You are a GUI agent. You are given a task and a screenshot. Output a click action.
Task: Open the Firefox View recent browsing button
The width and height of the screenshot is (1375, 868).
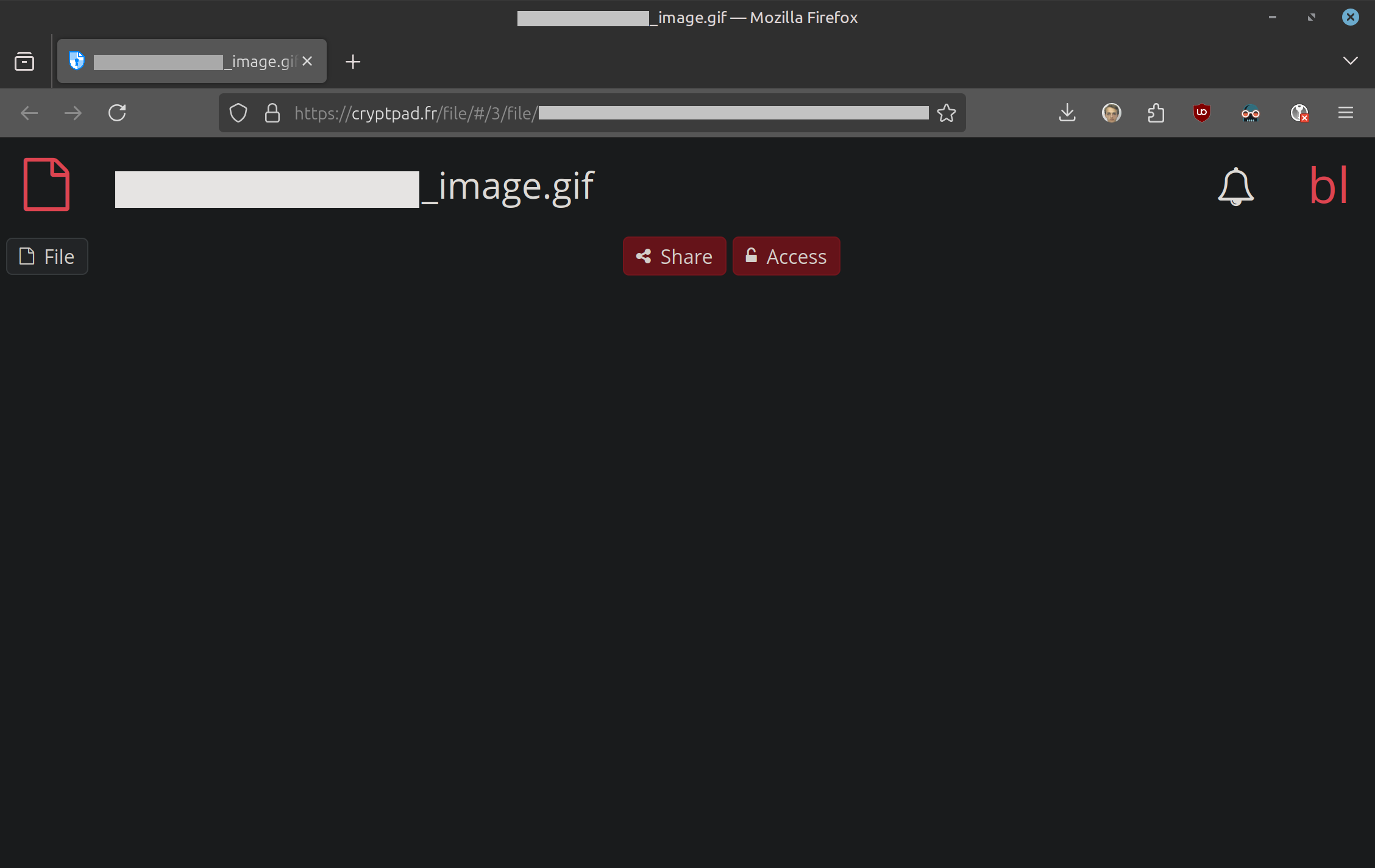pos(24,62)
